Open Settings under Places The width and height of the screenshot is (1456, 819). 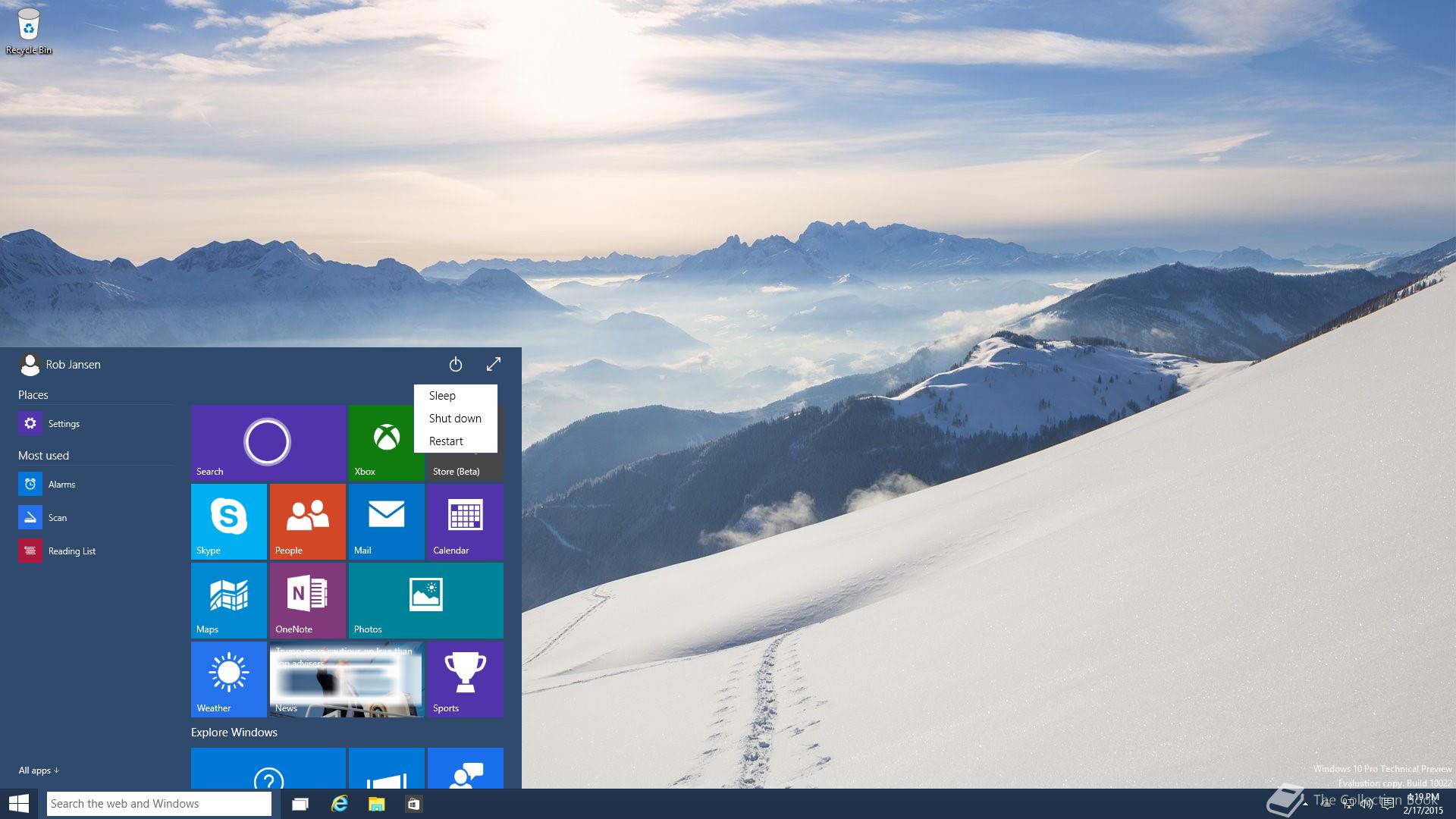click(x=96, y=423)
